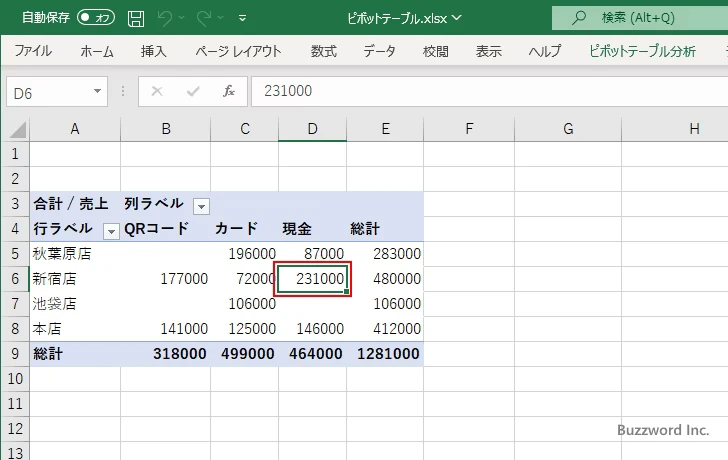The image size is (728, 460).
Task: Expand the Name Box dropdown arrow
Action: 98,91
